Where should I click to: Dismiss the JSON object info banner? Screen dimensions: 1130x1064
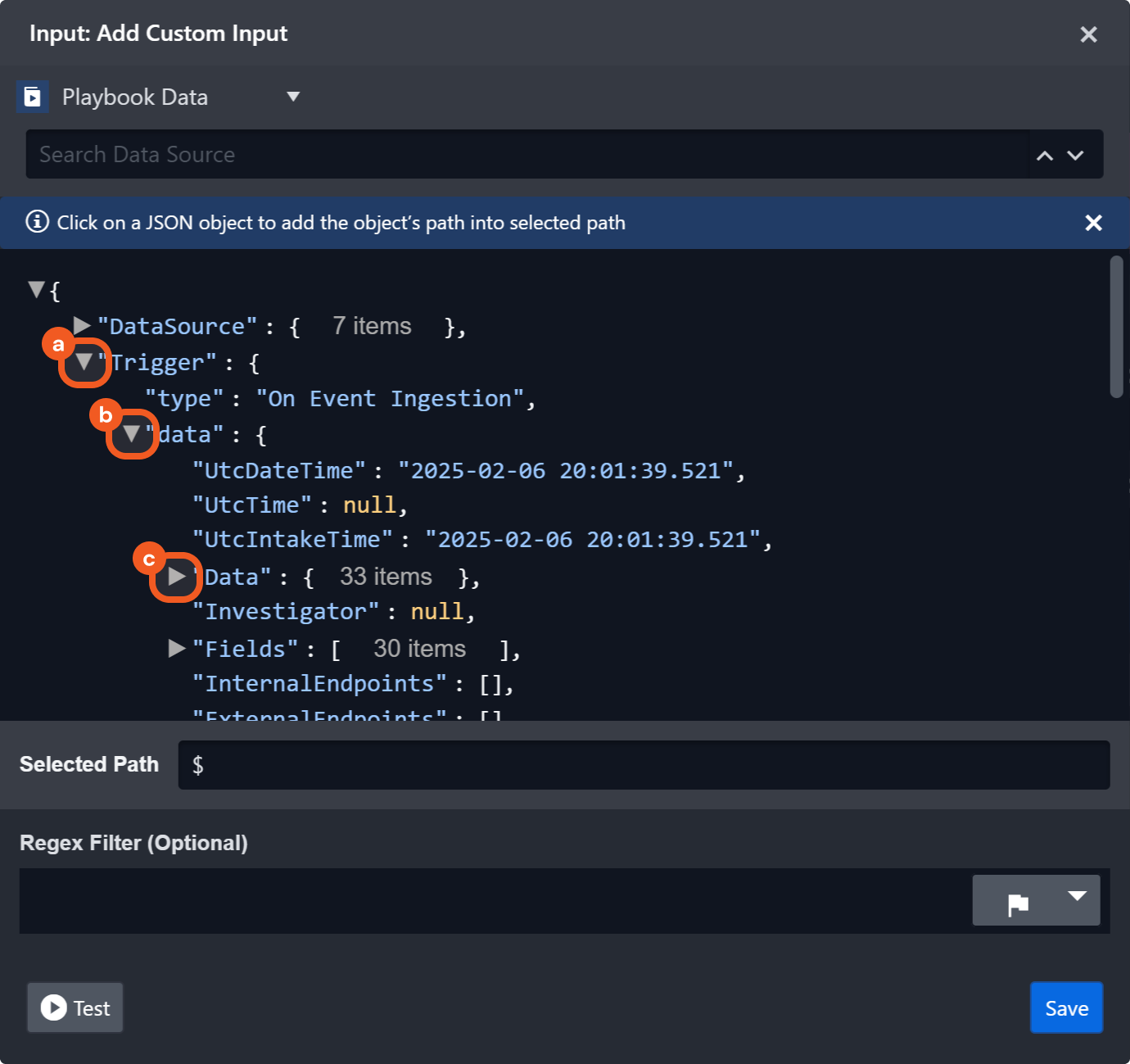(x=1093, y=223)
